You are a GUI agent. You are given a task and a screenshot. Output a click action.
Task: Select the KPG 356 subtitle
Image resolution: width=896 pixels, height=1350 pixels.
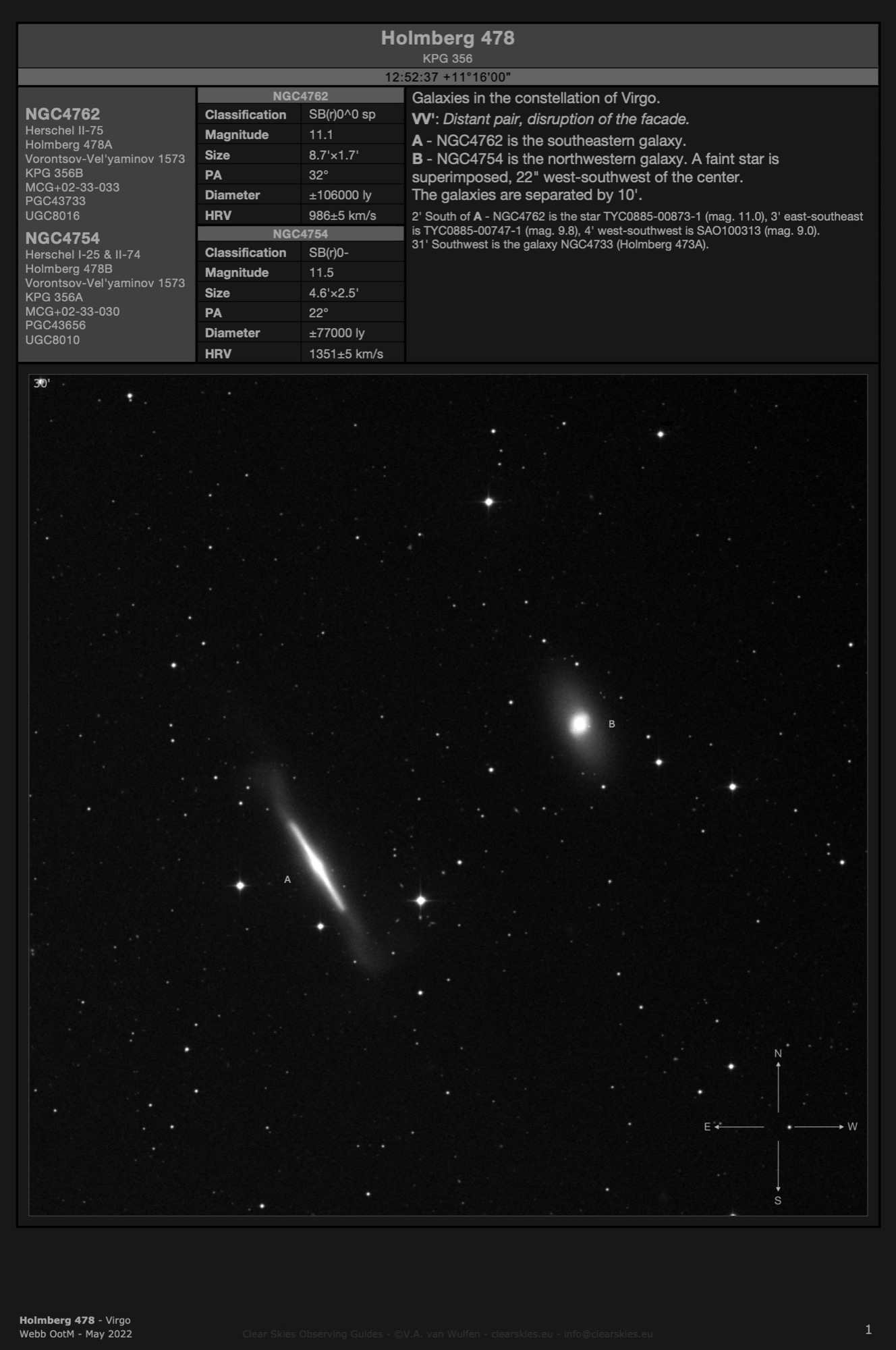[447, 59]
